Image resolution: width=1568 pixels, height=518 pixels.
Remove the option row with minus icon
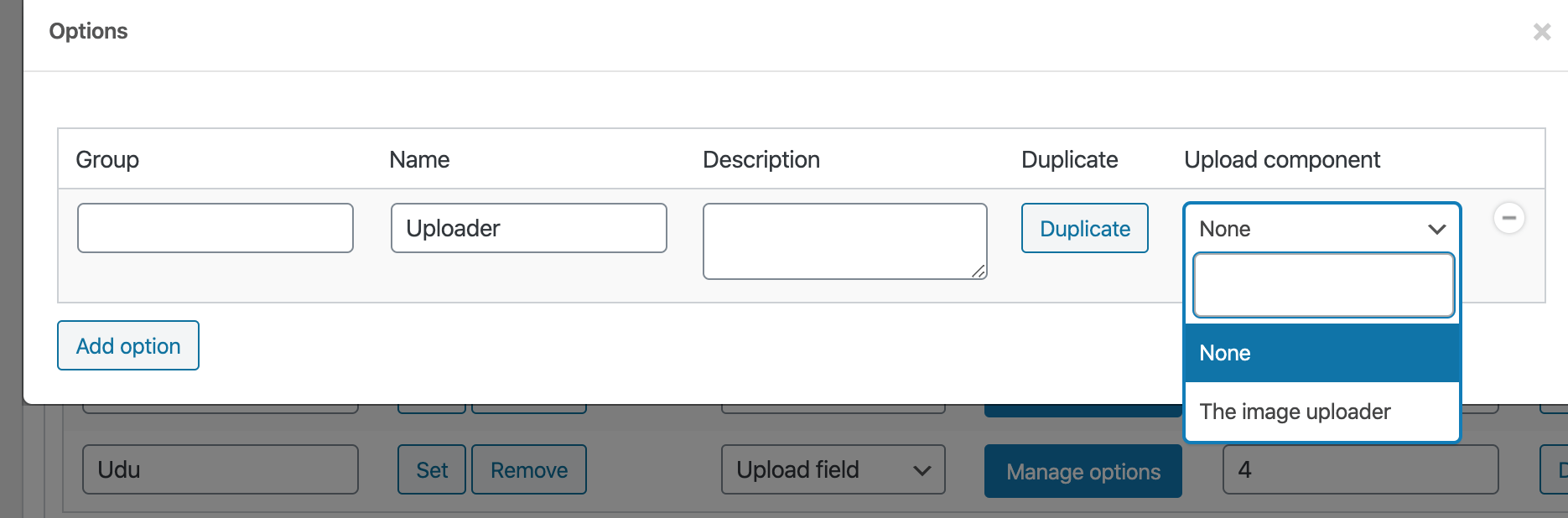tap(1508, 218)
